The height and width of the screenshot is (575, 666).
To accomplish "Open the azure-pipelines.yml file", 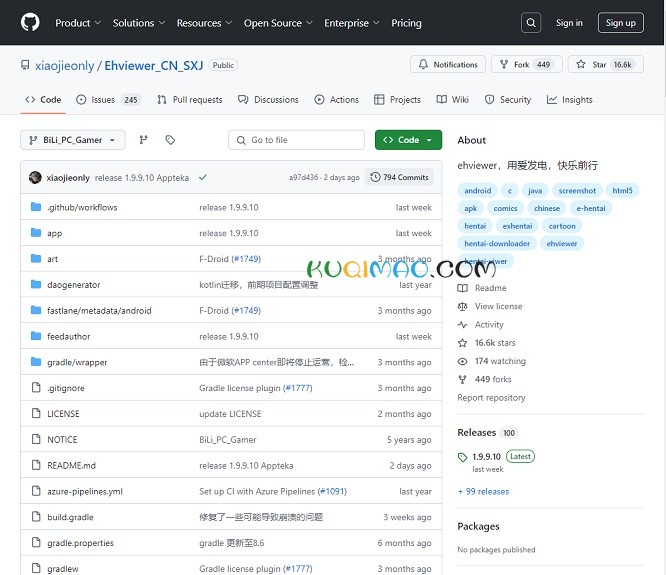I will 85,491.
